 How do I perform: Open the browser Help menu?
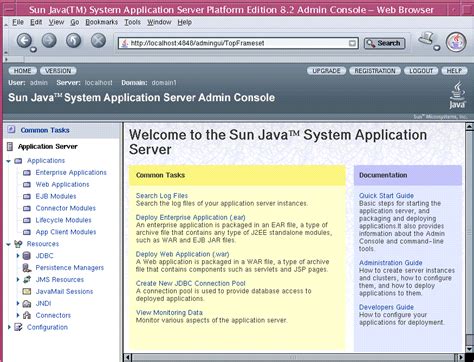click(x=184, y=22)
